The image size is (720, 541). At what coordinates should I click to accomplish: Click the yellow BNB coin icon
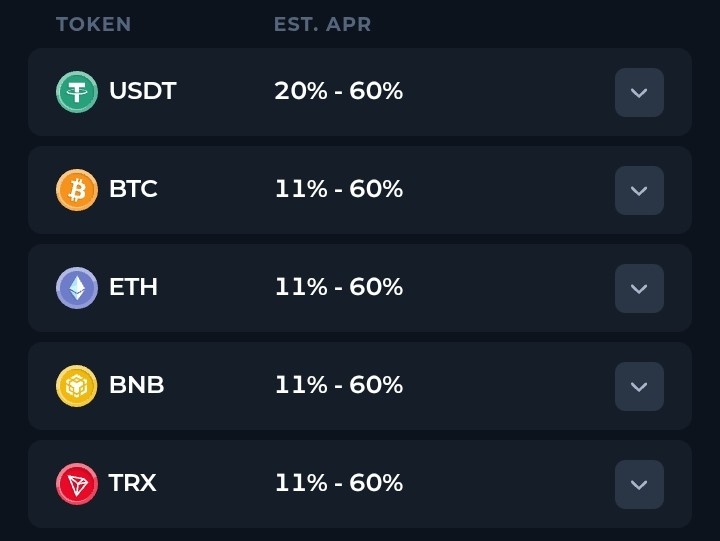(x=77, y=386)
